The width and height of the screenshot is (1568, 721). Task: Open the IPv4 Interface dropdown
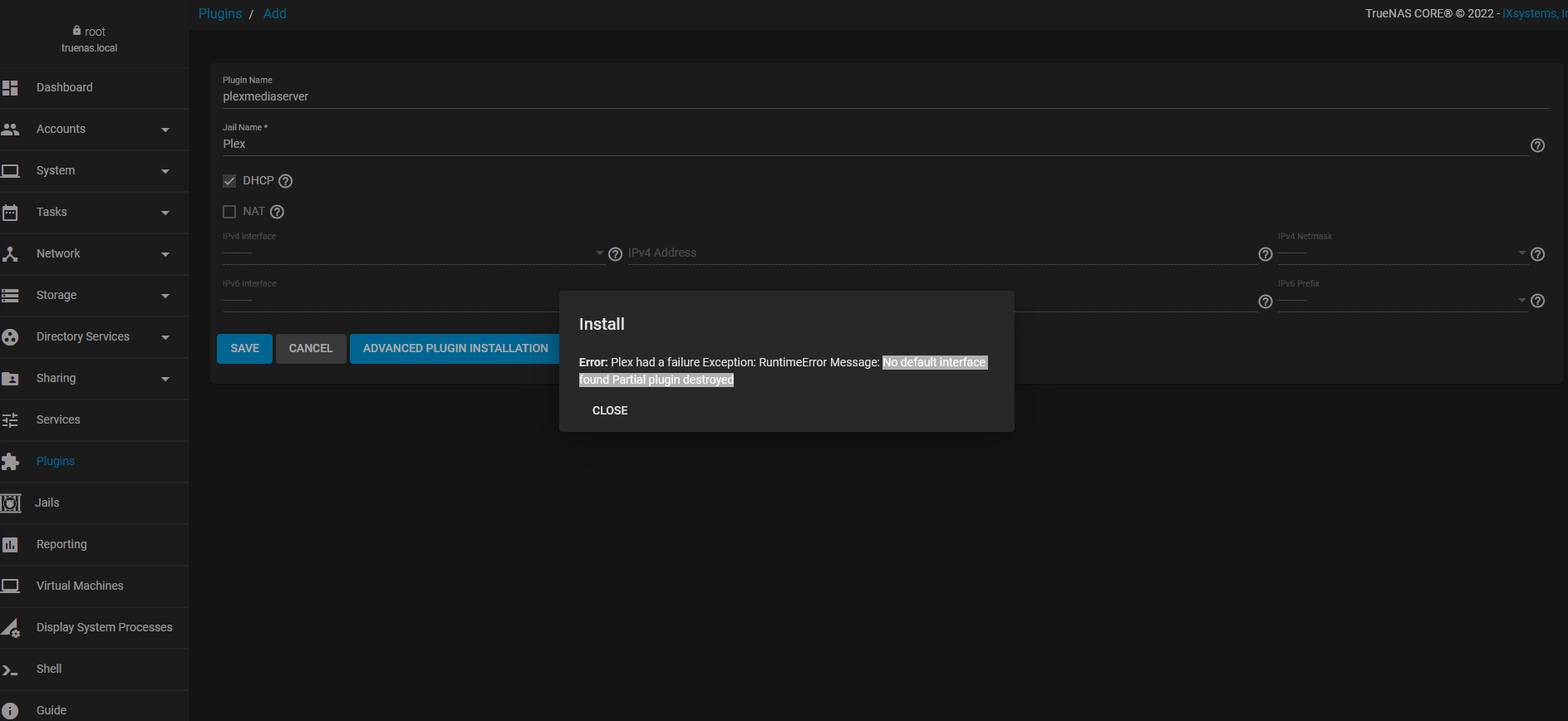[x=413, y=253]
